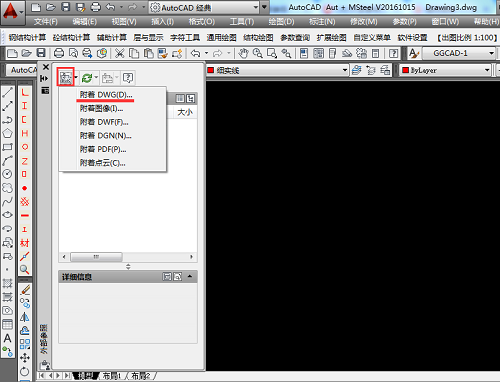Select the Mirror modify tool
The height and width of the screenshot is (382, 500).
pyautogui.click(x=25, y=317)
